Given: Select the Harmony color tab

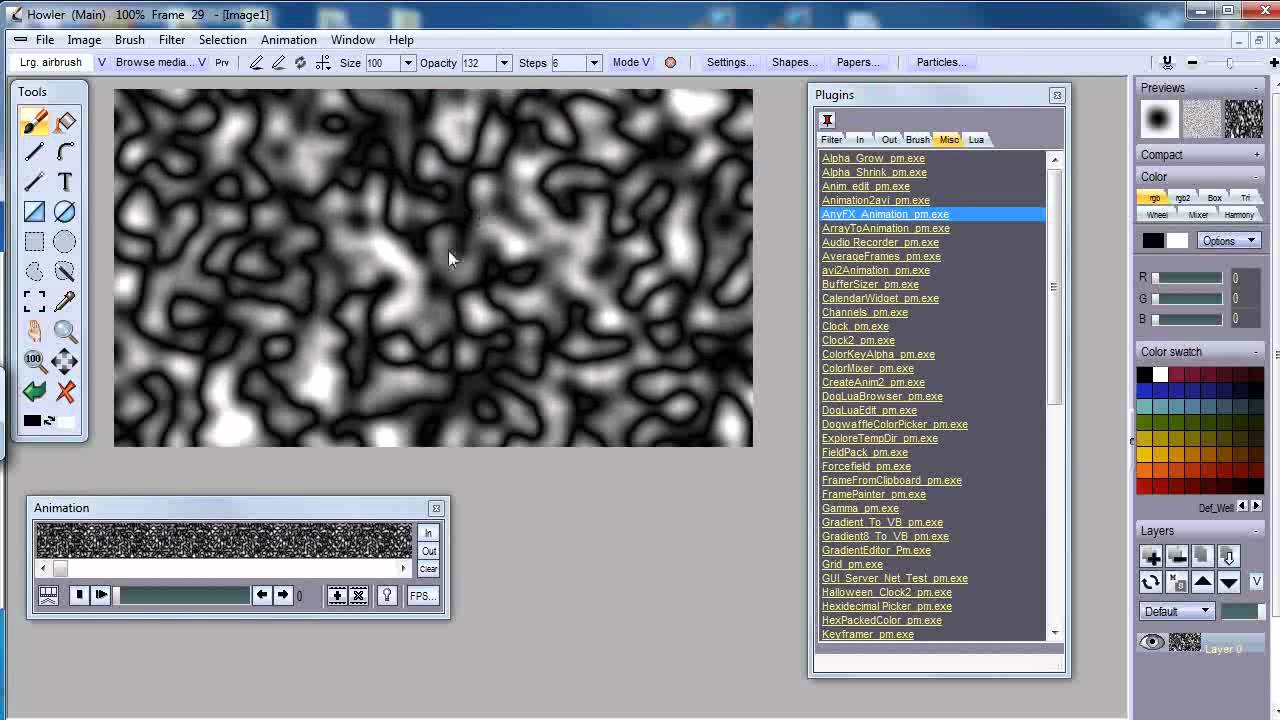Looking at the screenshot, I should point(1239,215).
